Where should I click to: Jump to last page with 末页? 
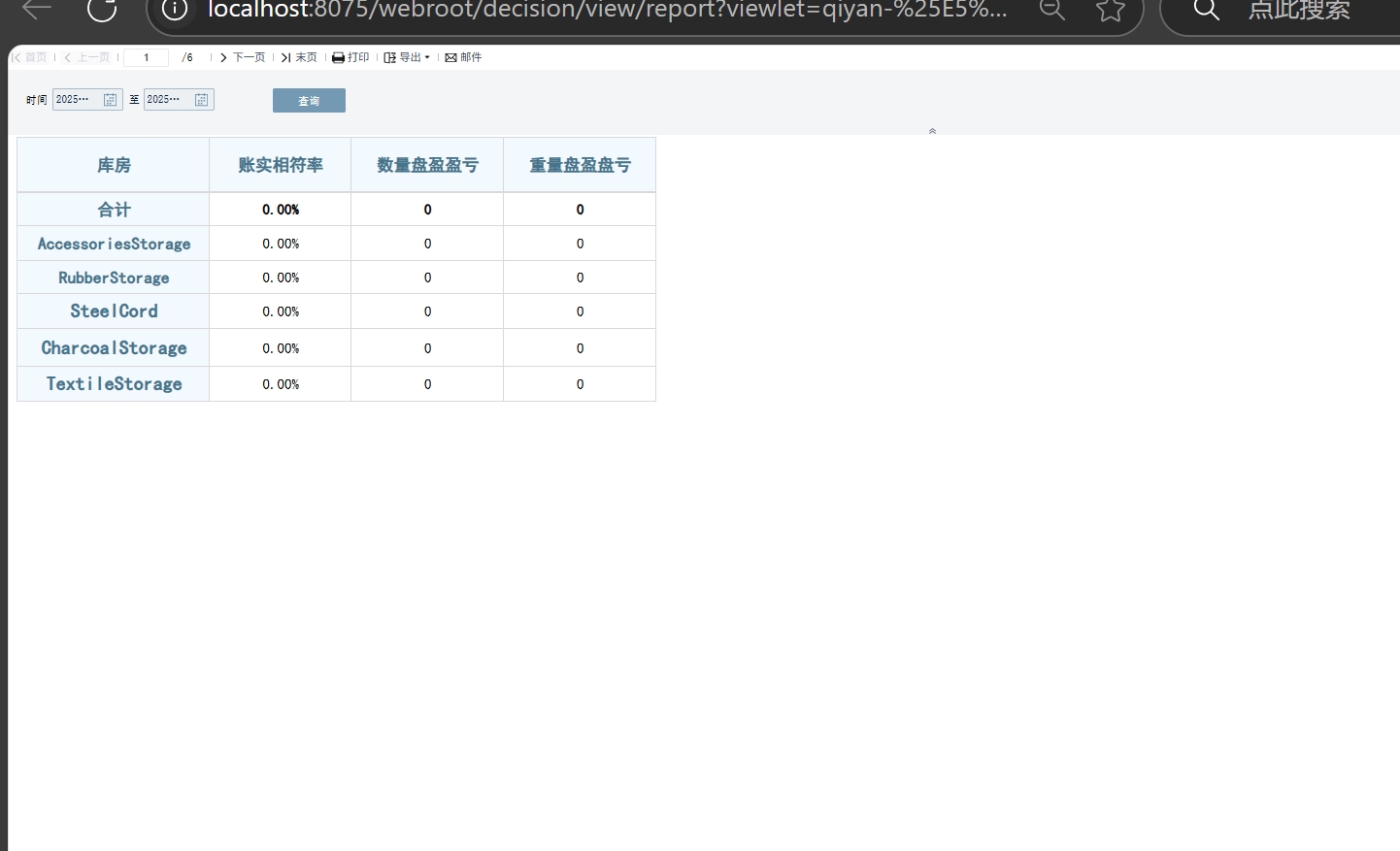[299, 57]
